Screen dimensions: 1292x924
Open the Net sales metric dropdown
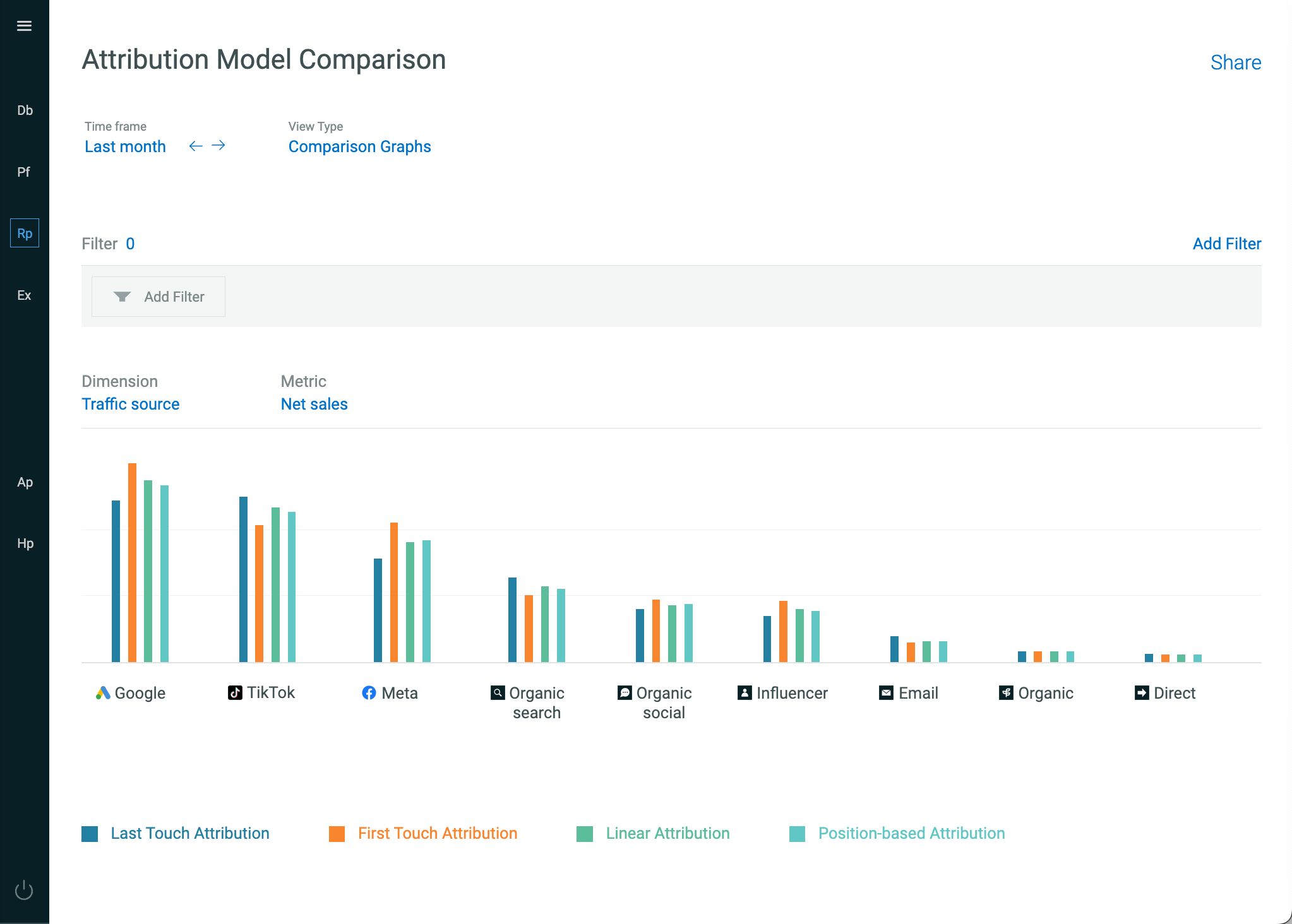(314, 404)
